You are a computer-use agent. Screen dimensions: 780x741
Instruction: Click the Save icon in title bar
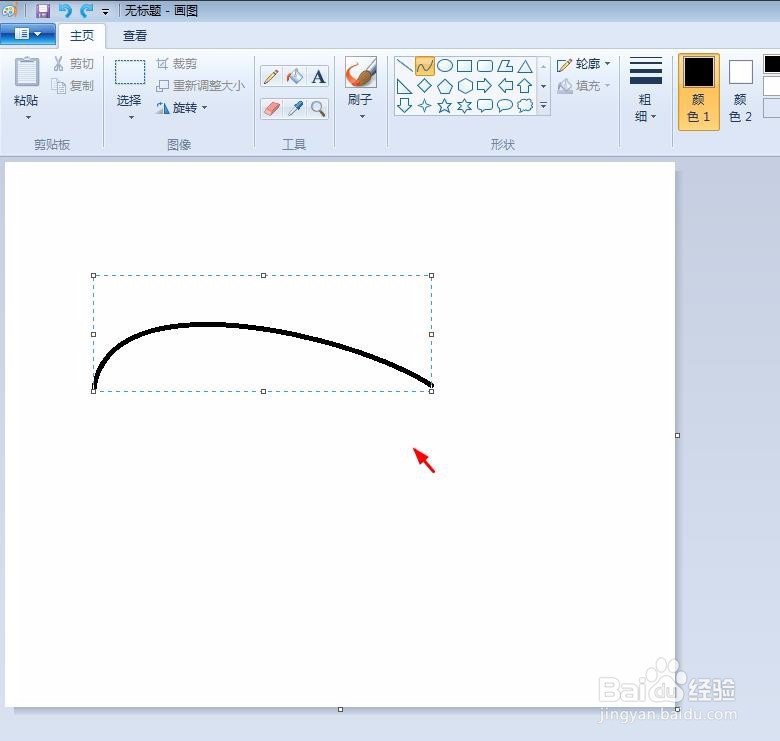click(43, 10)
